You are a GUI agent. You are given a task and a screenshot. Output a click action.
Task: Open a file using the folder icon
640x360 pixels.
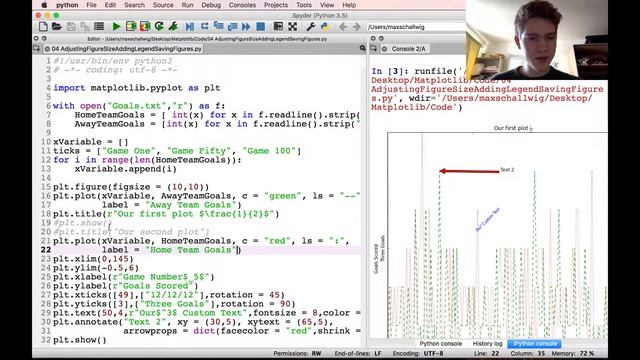pos(57,27)
